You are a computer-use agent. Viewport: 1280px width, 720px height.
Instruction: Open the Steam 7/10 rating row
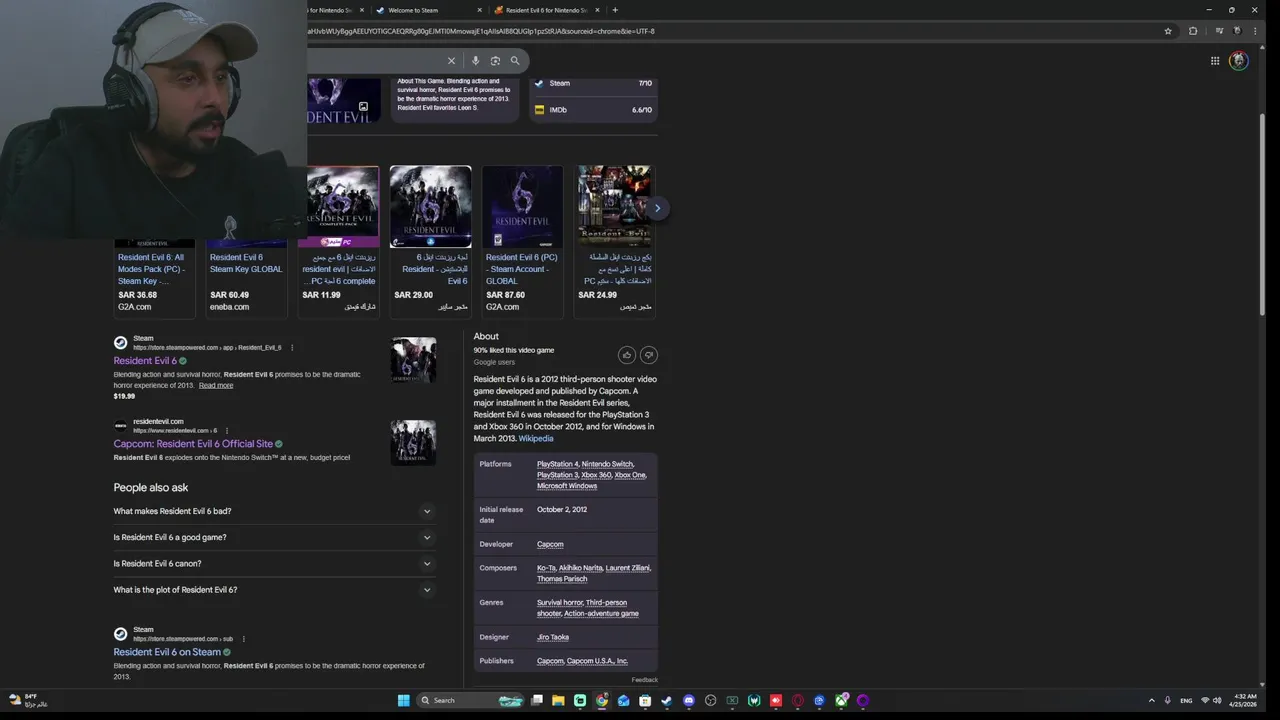tap(593, 84)
